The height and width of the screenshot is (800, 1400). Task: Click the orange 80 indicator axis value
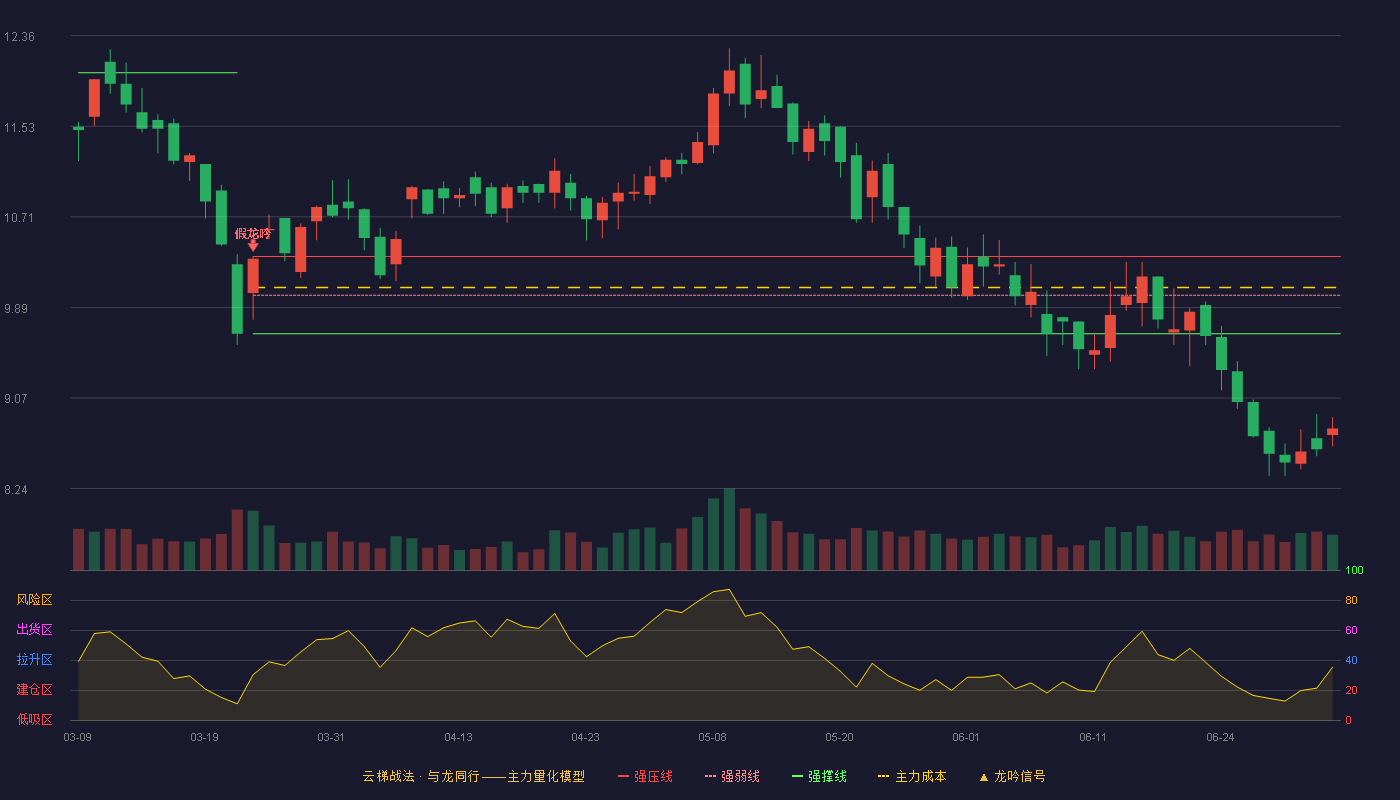coord(1351,600)
